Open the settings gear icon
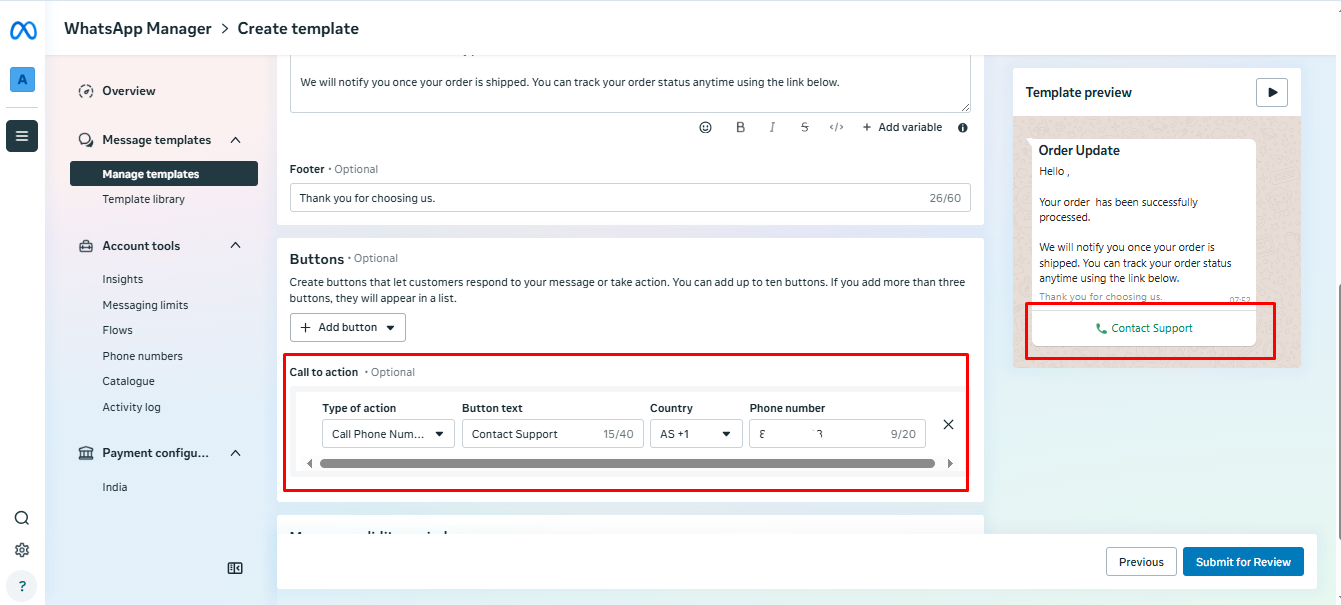 pos(22,550)
